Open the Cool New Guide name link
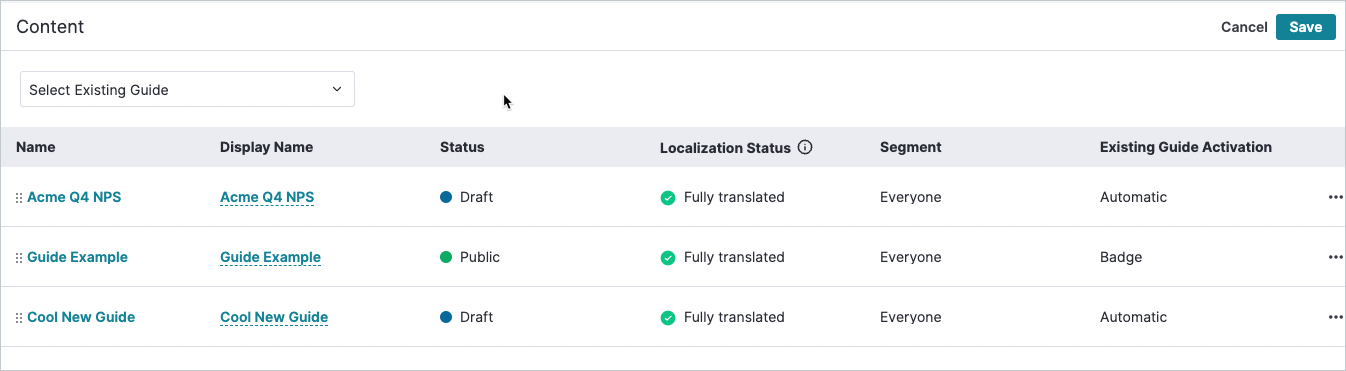1346x371 pixels. [81, 317]
